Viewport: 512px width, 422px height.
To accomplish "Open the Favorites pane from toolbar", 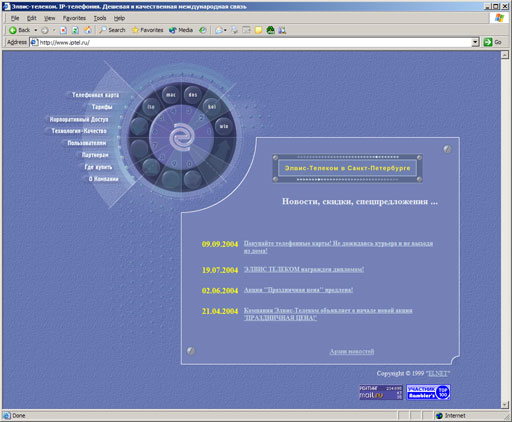I will click(147, 30).
